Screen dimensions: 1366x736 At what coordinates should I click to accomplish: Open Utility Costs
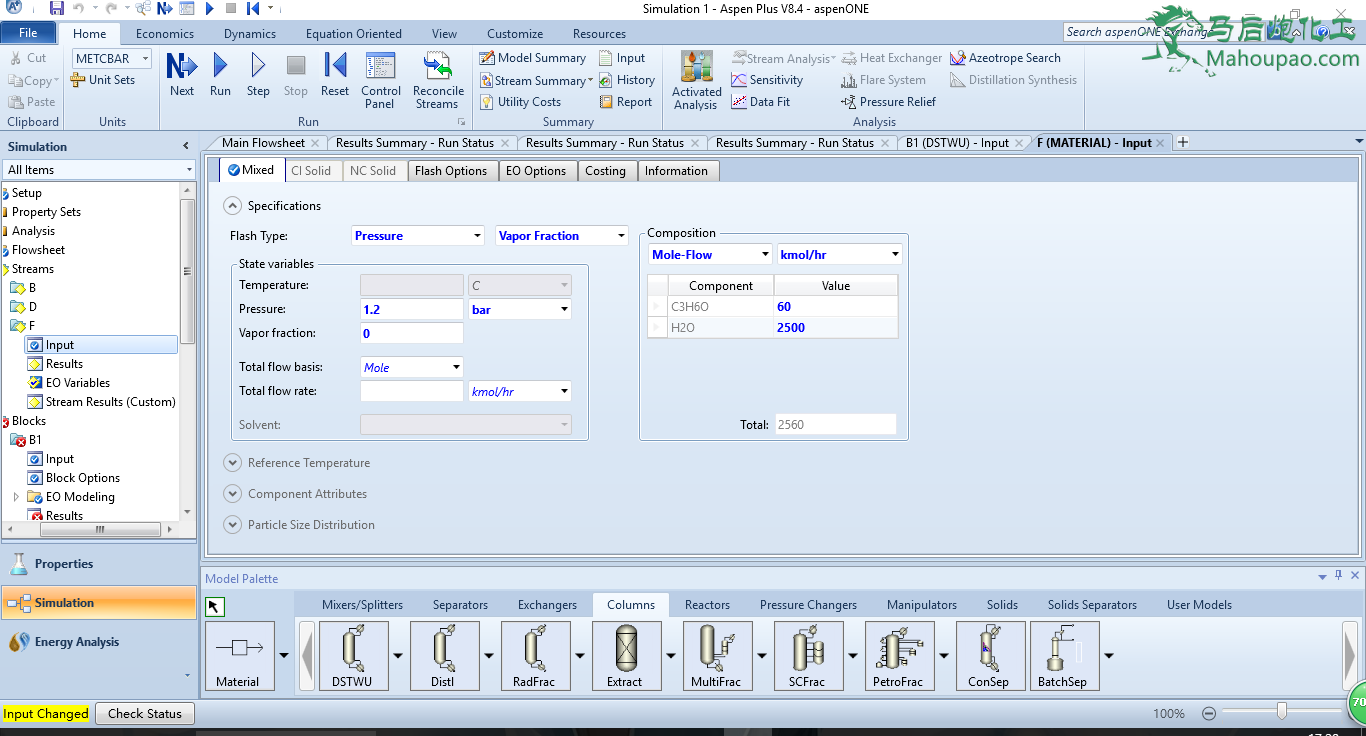click(x=520, y=102)
